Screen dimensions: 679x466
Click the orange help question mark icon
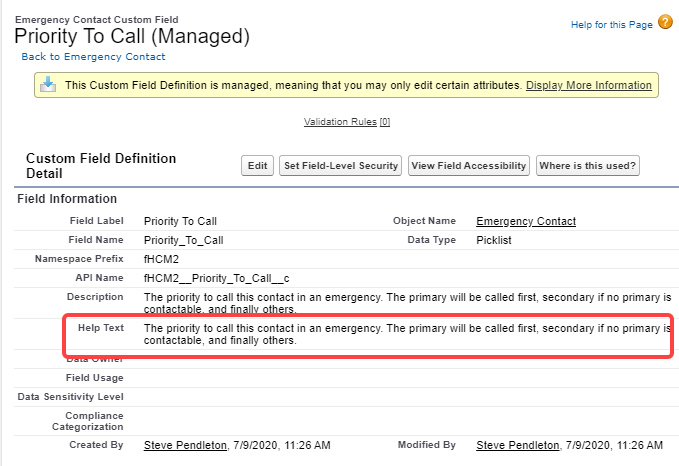tap(665, 23)
